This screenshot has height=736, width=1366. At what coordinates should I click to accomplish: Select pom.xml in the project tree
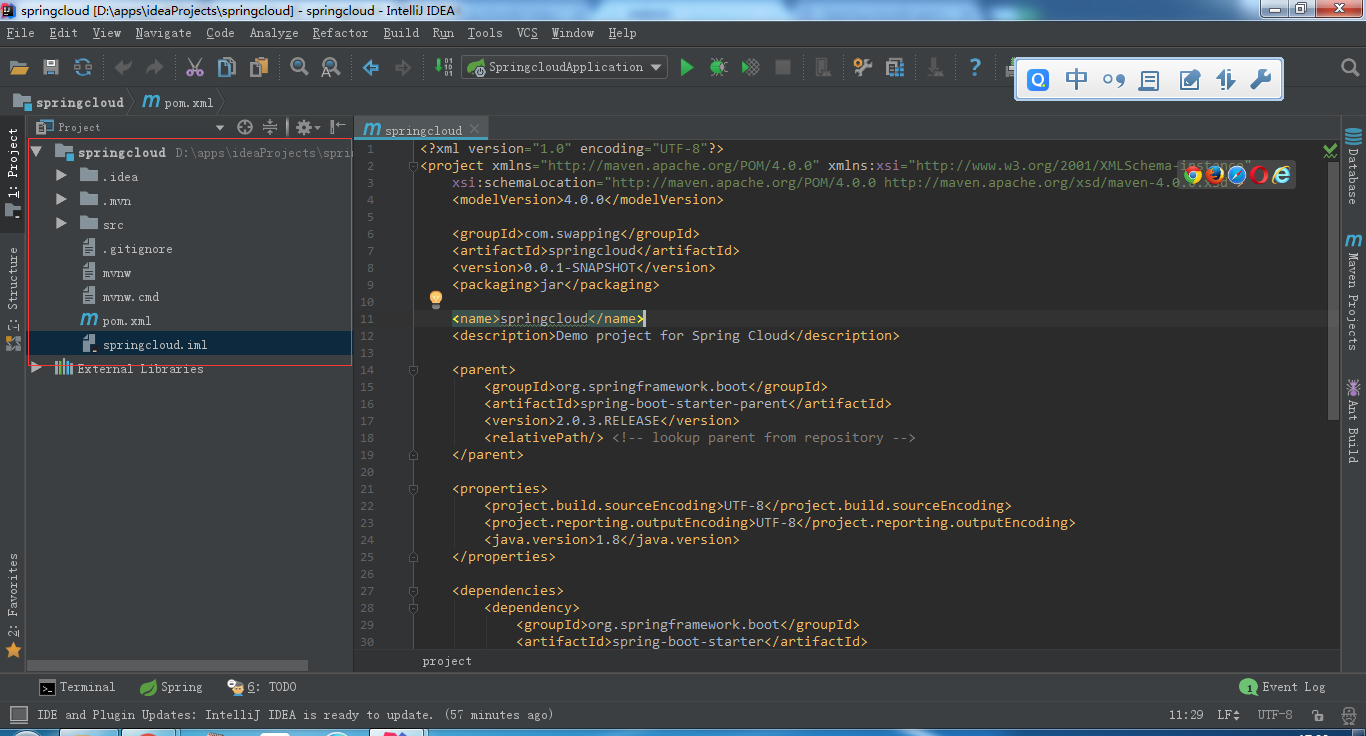pyautogui.click(x=126, y=320)
